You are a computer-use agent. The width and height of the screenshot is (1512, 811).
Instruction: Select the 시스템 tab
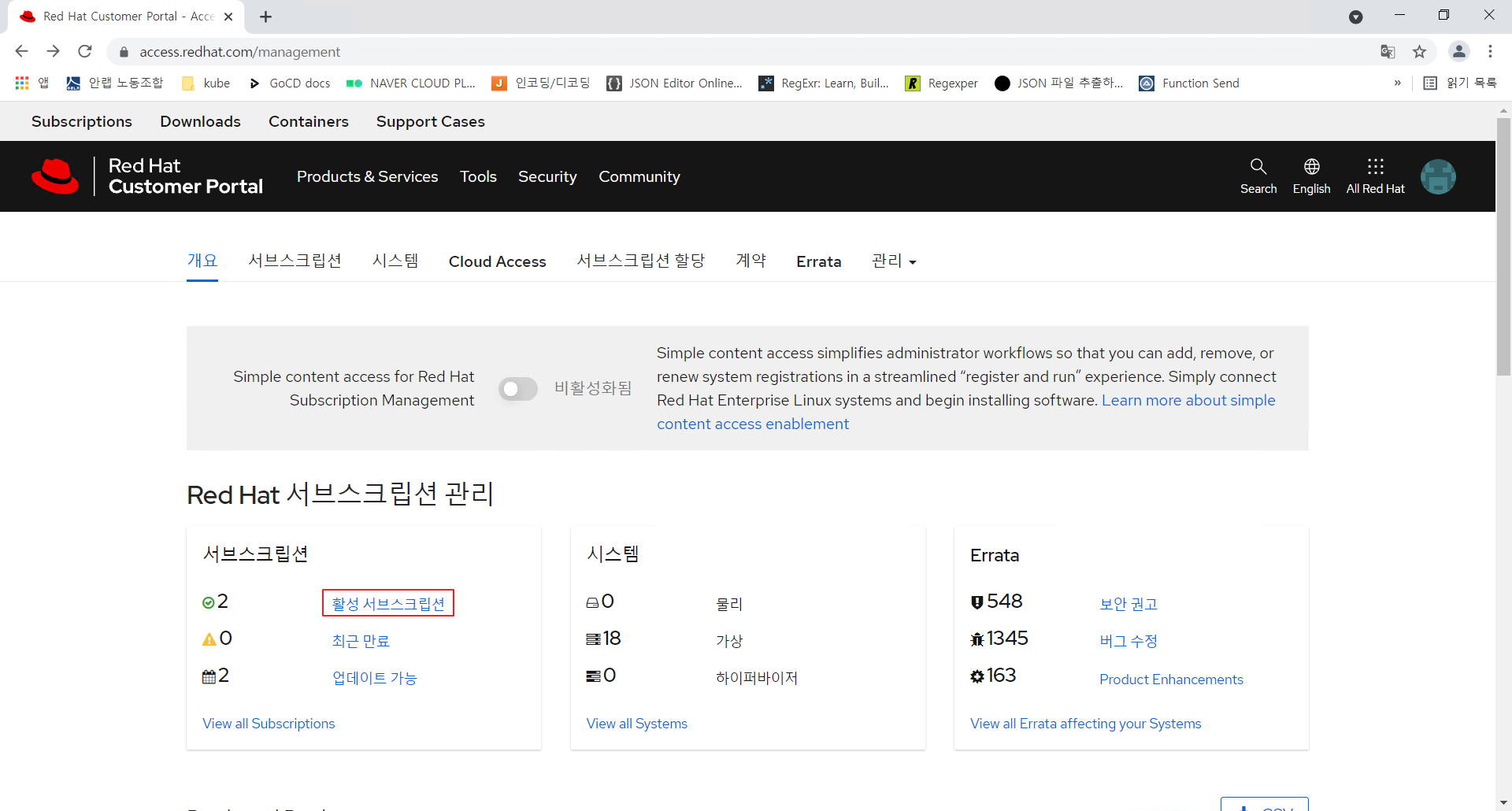[395, 261]
